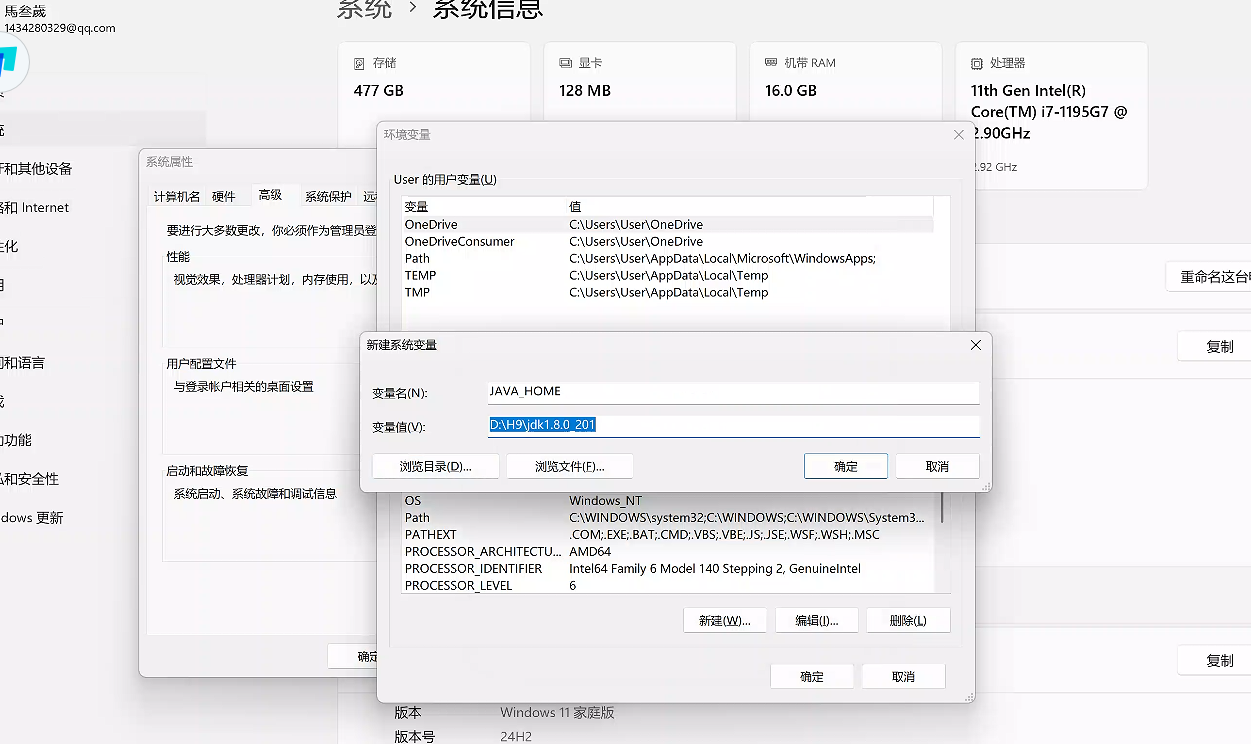Click the graphics card icon beside 显卡
Image resolution: width=1251 pixels, height=744 pixels.
[566, 63]
